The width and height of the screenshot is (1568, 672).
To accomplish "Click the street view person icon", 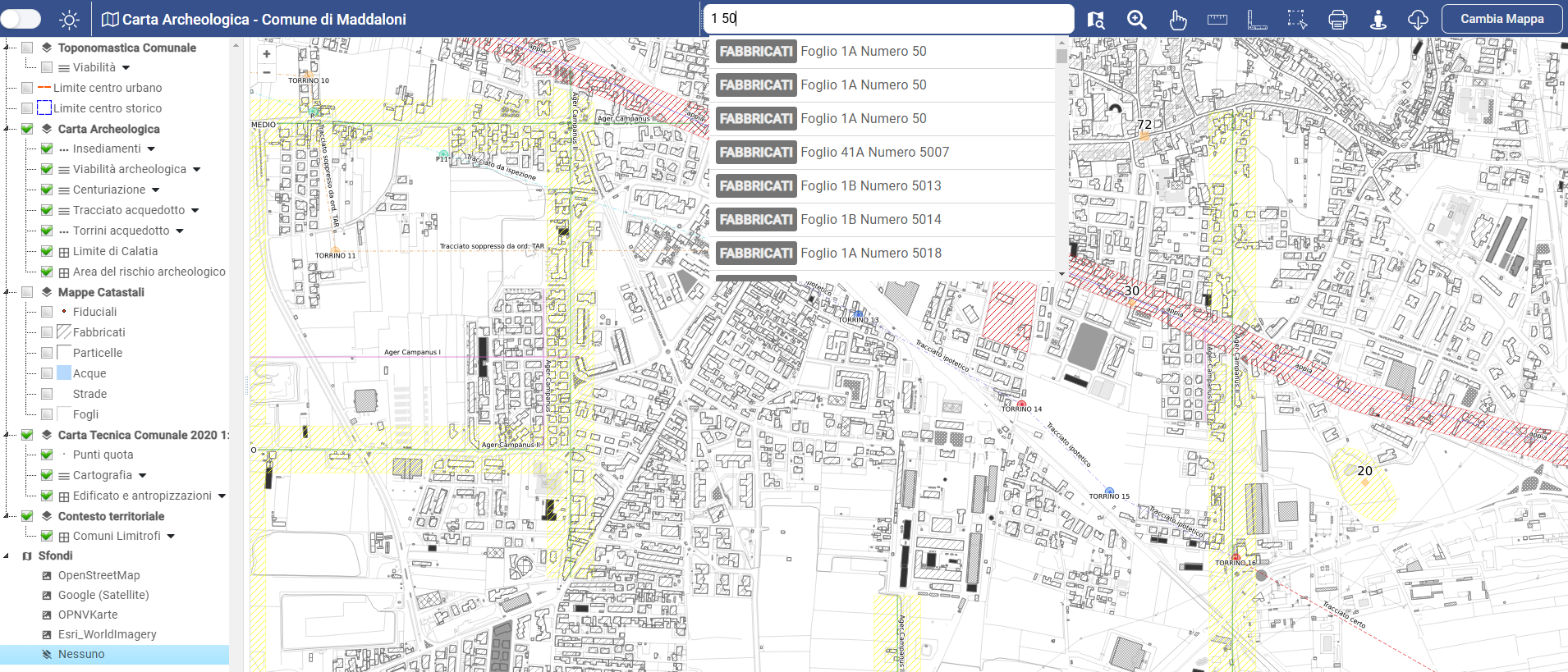I will [1378, 20].
